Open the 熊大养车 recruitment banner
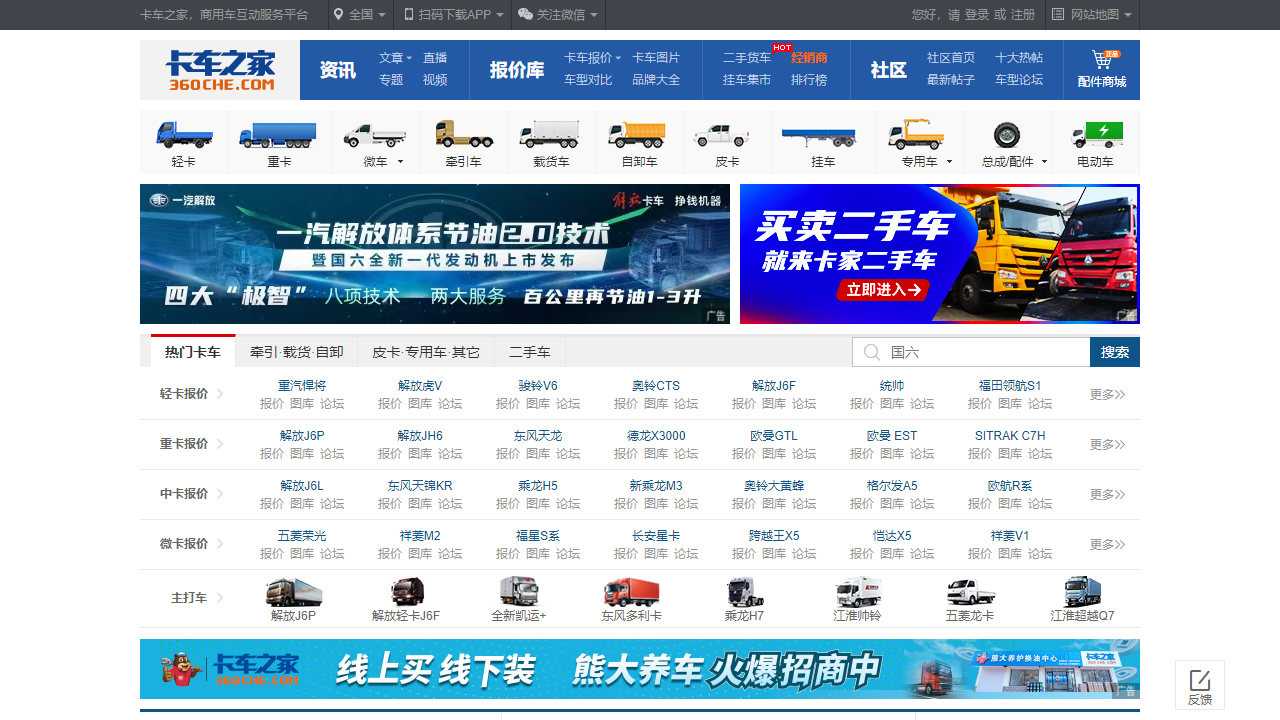The image size is (1280, 720). (640, 669)
